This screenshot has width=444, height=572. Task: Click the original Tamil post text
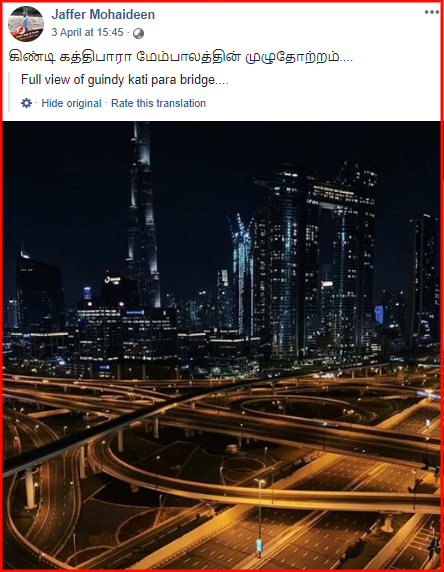coord(181,57)
